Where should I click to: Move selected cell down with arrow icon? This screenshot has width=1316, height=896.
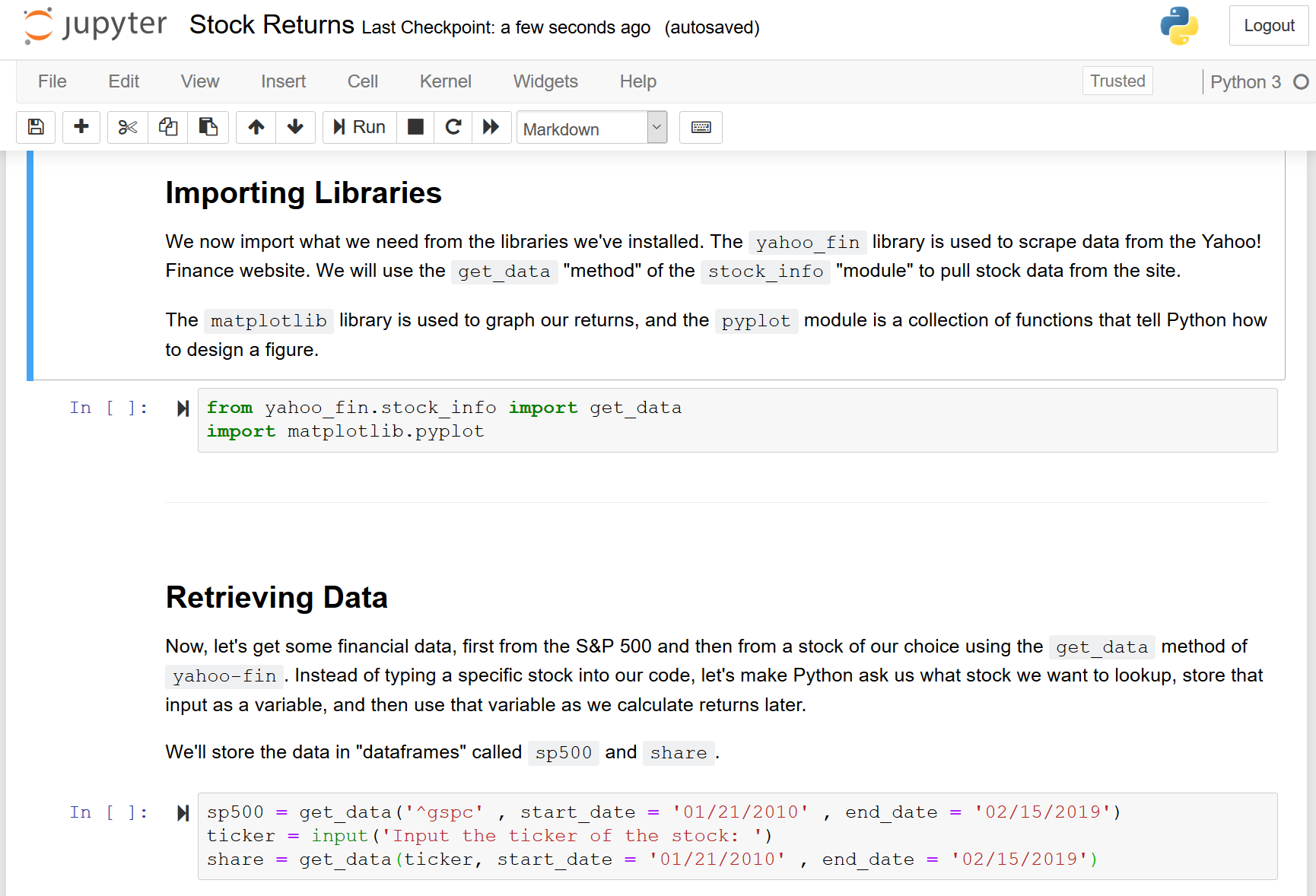(x=295, y=127)
